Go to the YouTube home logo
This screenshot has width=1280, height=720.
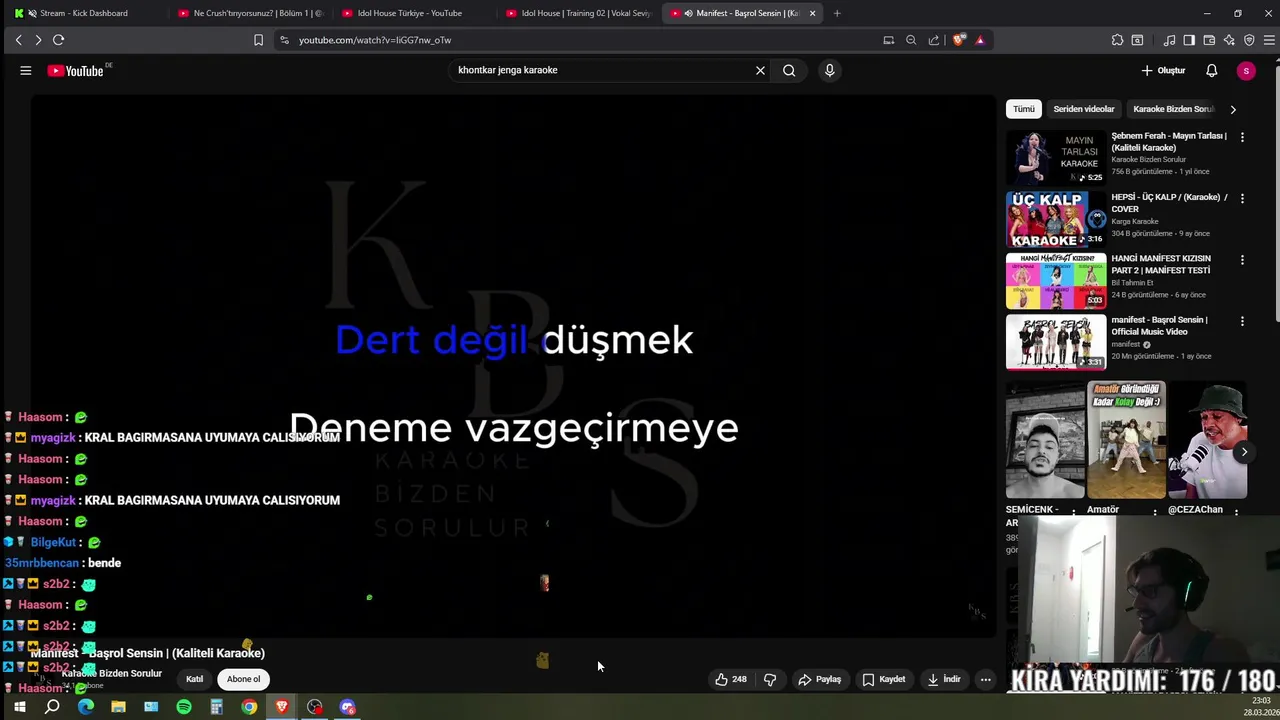pos(76,71)
